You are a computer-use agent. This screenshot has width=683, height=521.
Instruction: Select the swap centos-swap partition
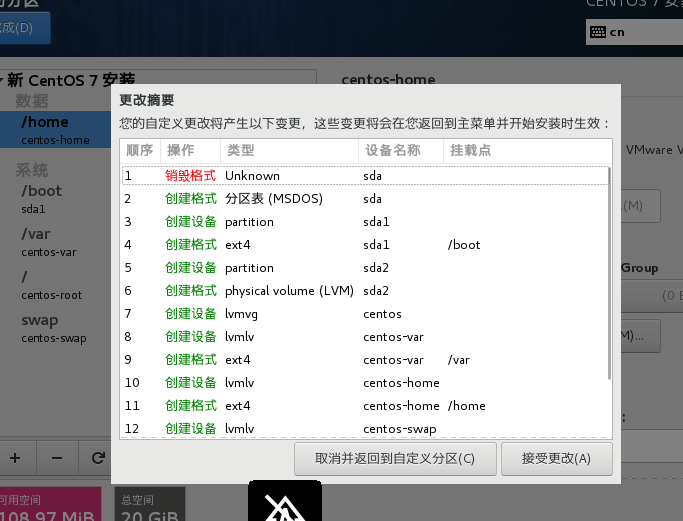[55, 328]
